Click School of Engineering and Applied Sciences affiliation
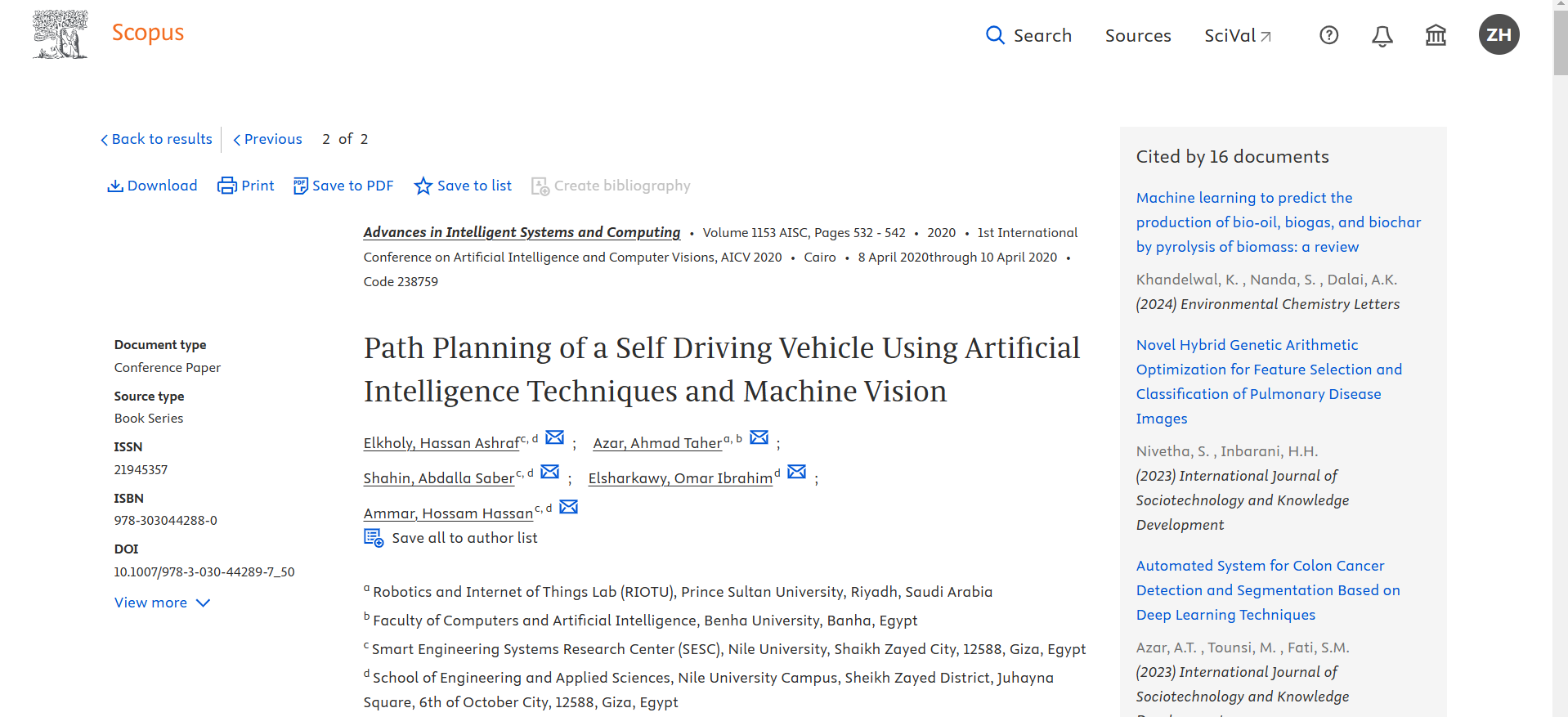 [709, 689]
